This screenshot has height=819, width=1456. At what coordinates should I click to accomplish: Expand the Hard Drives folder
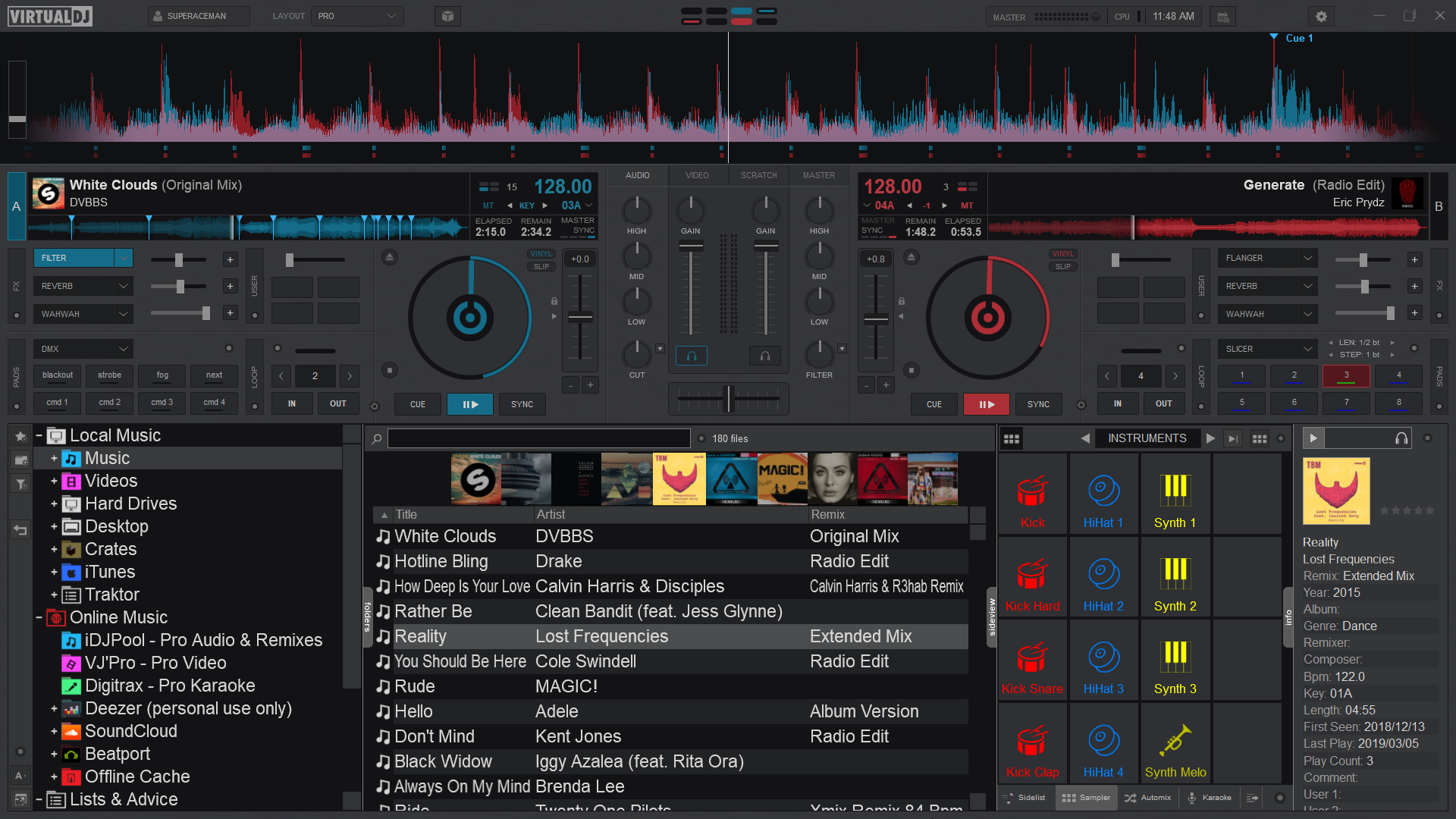click(x=54, y=504)
